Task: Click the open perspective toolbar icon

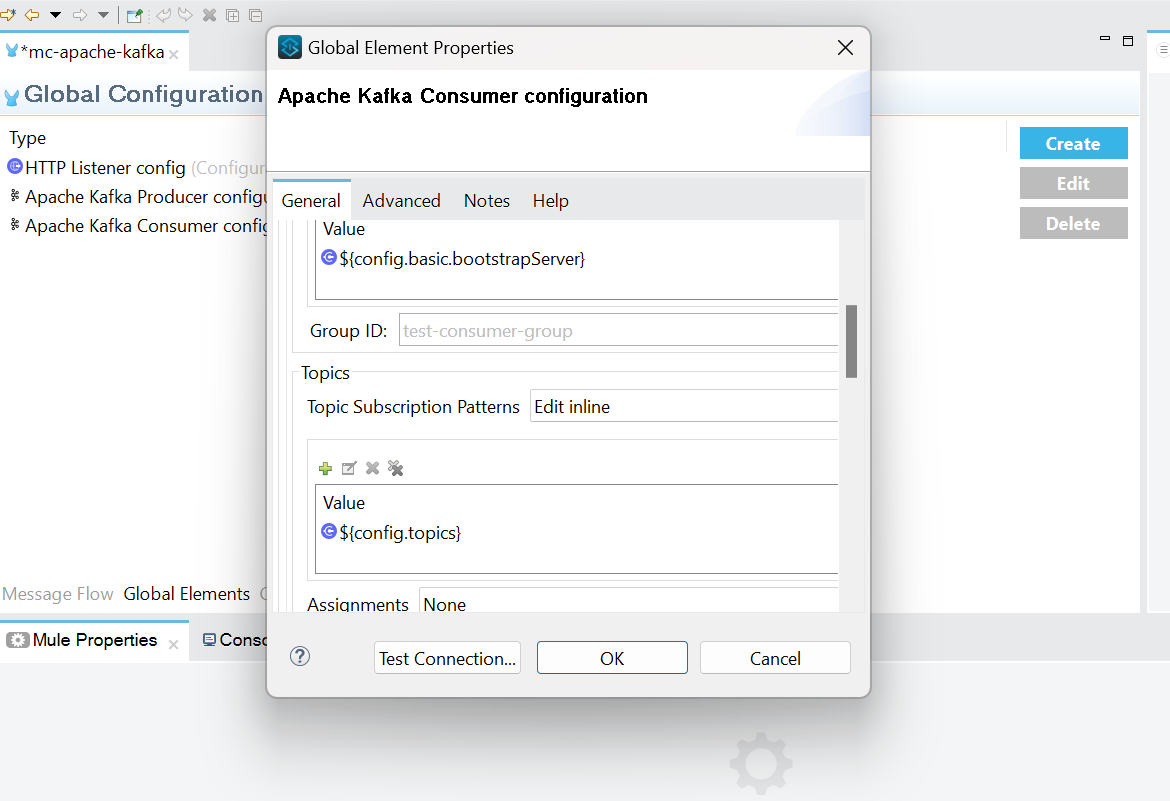Action: coord(134,15)
